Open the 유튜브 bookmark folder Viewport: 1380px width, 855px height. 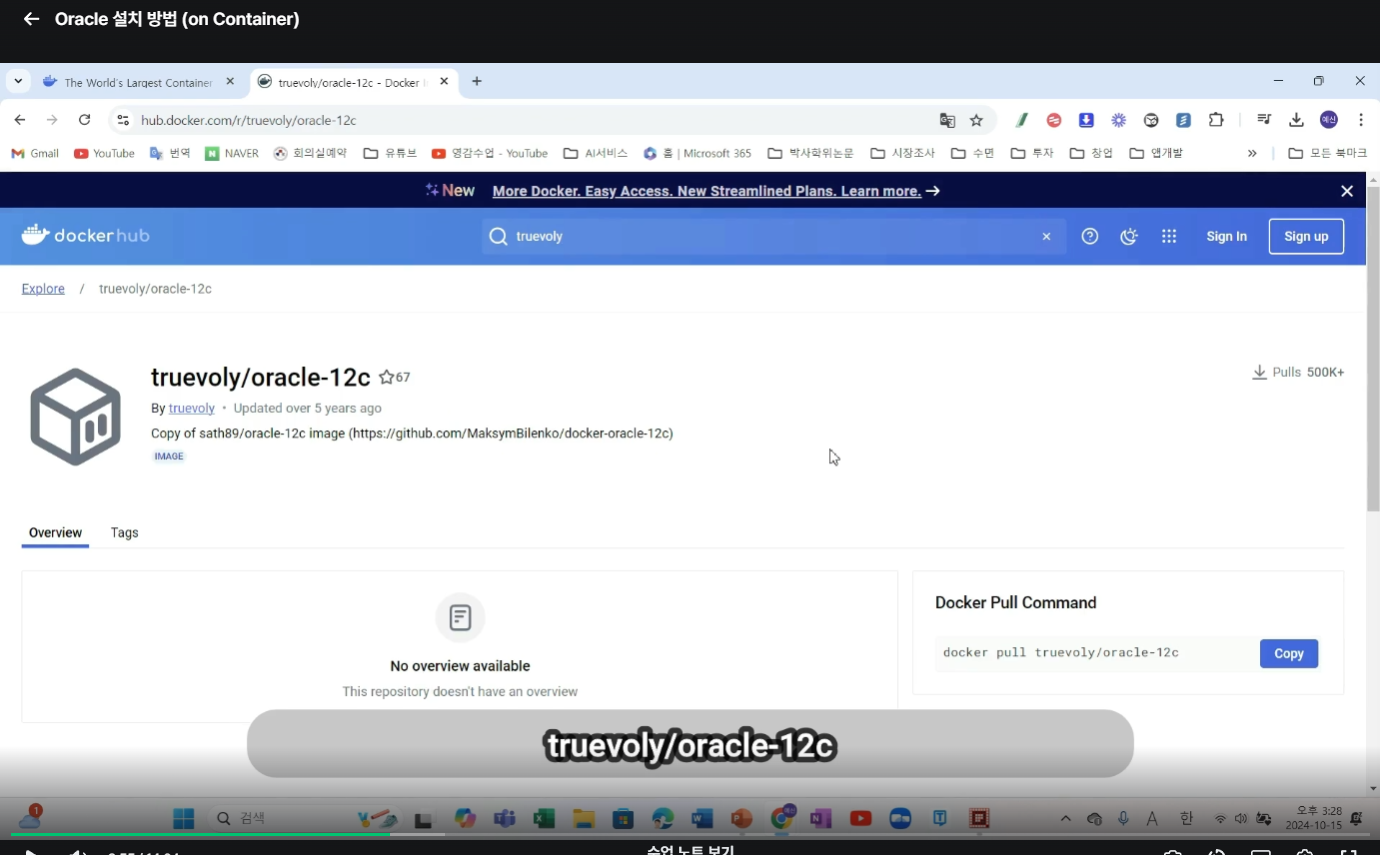[390, 153]
